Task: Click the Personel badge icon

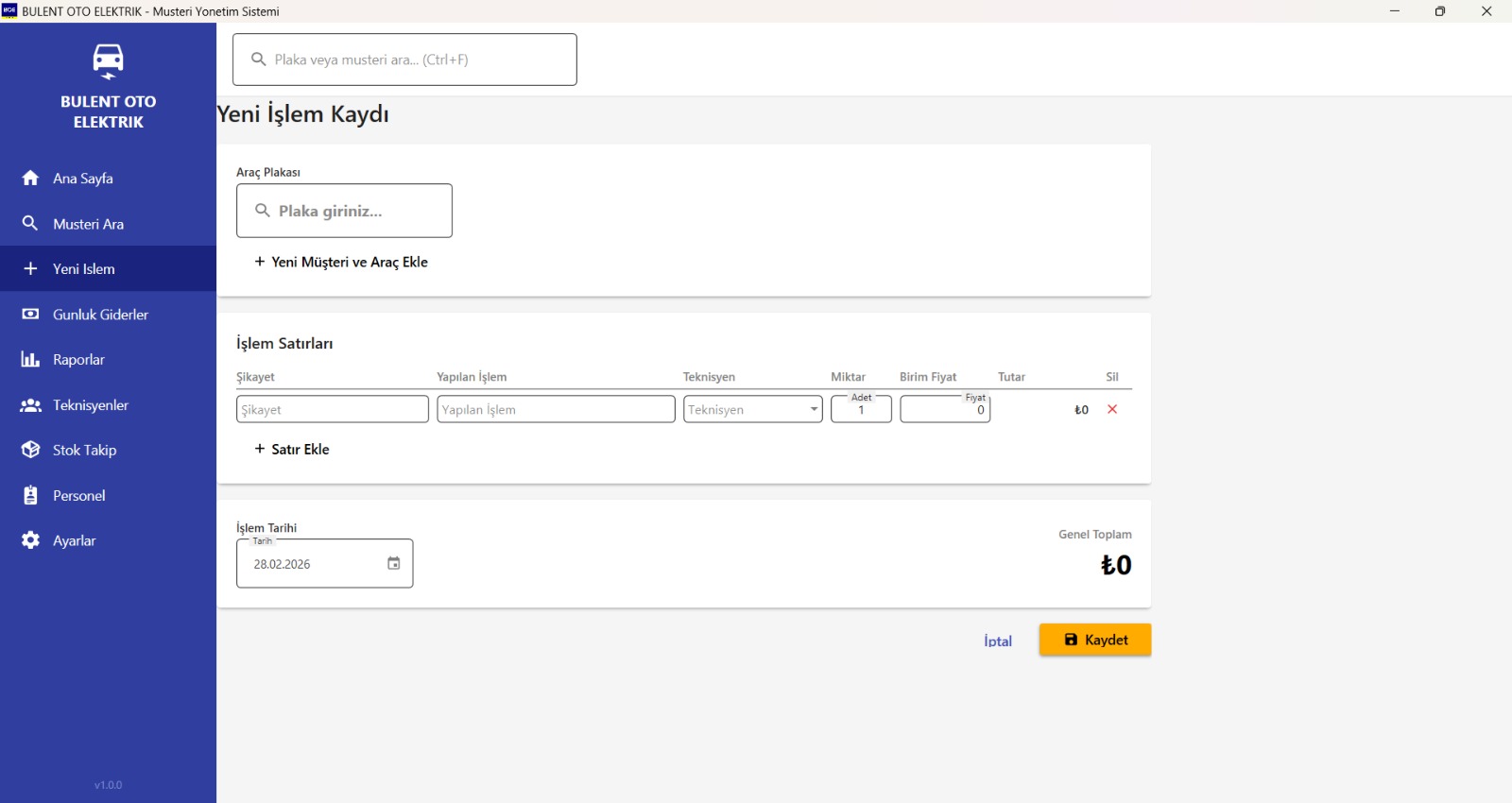Action: click(x=30, y=495)
